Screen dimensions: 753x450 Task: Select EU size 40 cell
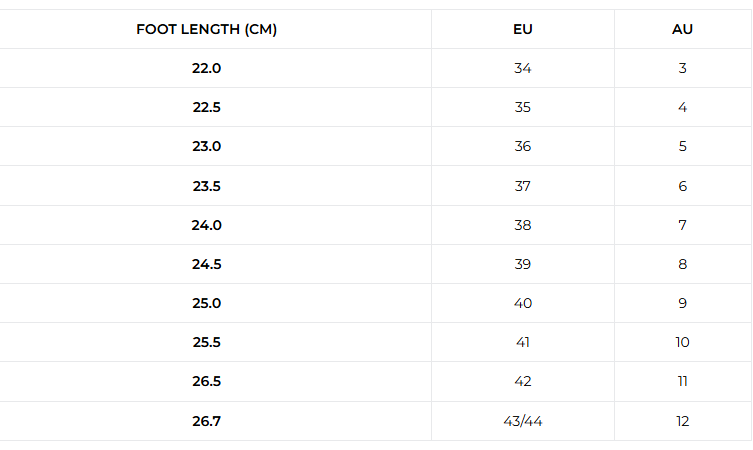point(522,303)
